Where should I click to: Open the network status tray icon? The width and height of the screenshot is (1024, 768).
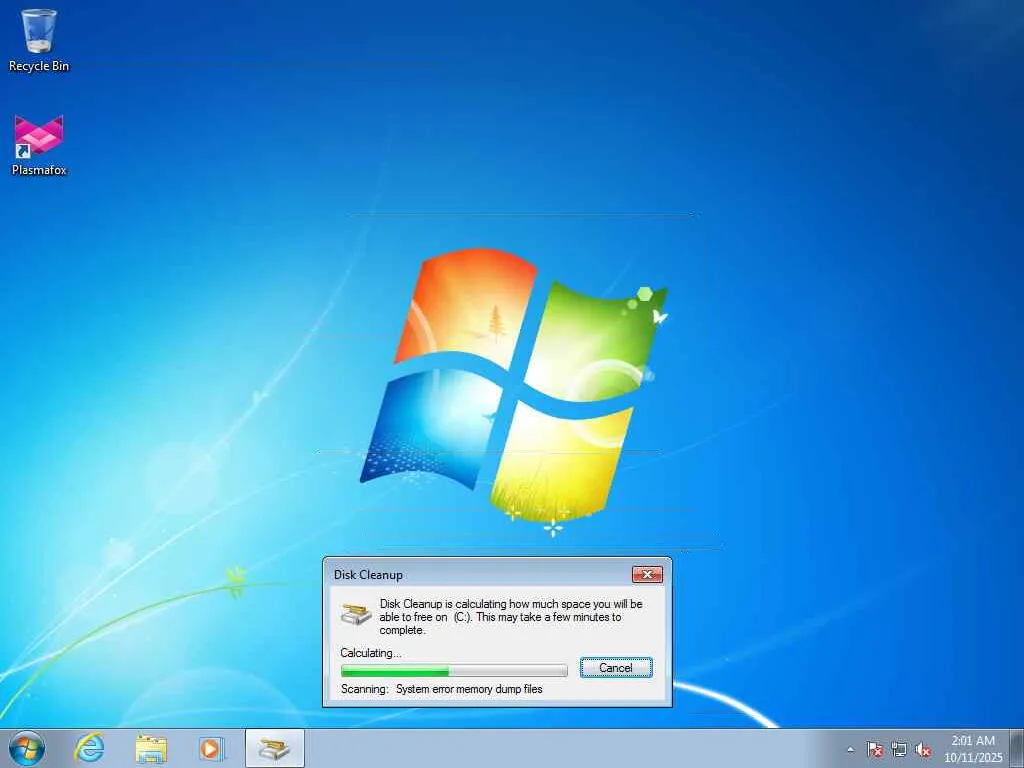(x=899, y=749)
